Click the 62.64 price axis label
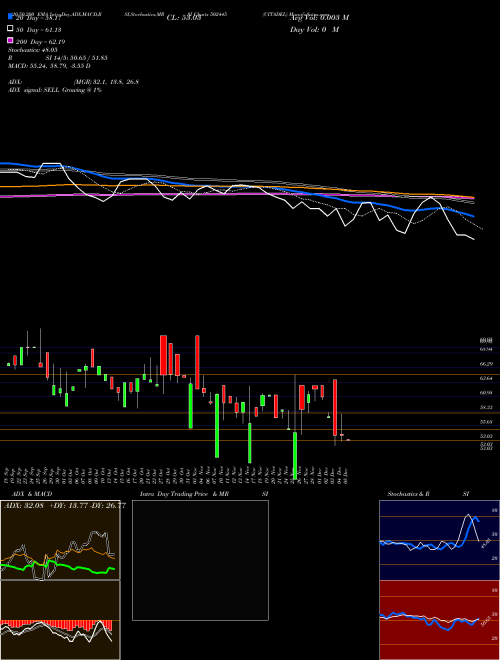The image size is (500, 660). tap(486, 378)
